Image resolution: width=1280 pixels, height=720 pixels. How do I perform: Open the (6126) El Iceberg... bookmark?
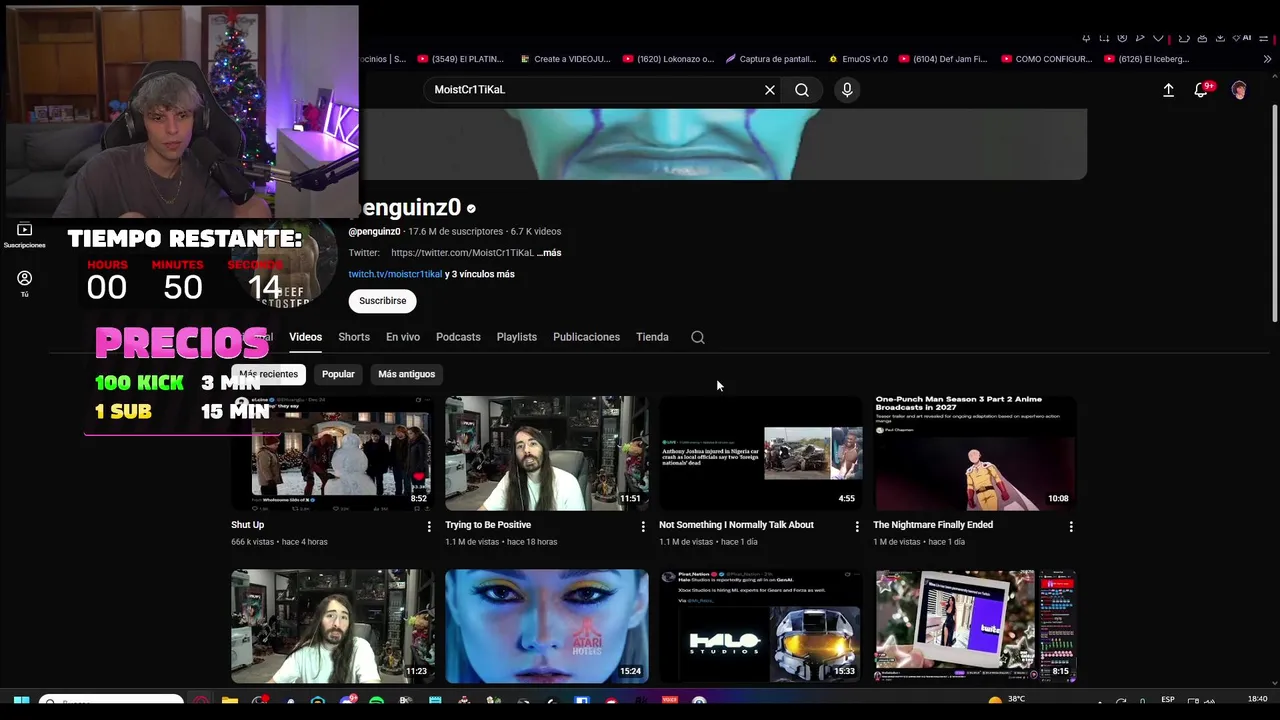[1147, 59]
